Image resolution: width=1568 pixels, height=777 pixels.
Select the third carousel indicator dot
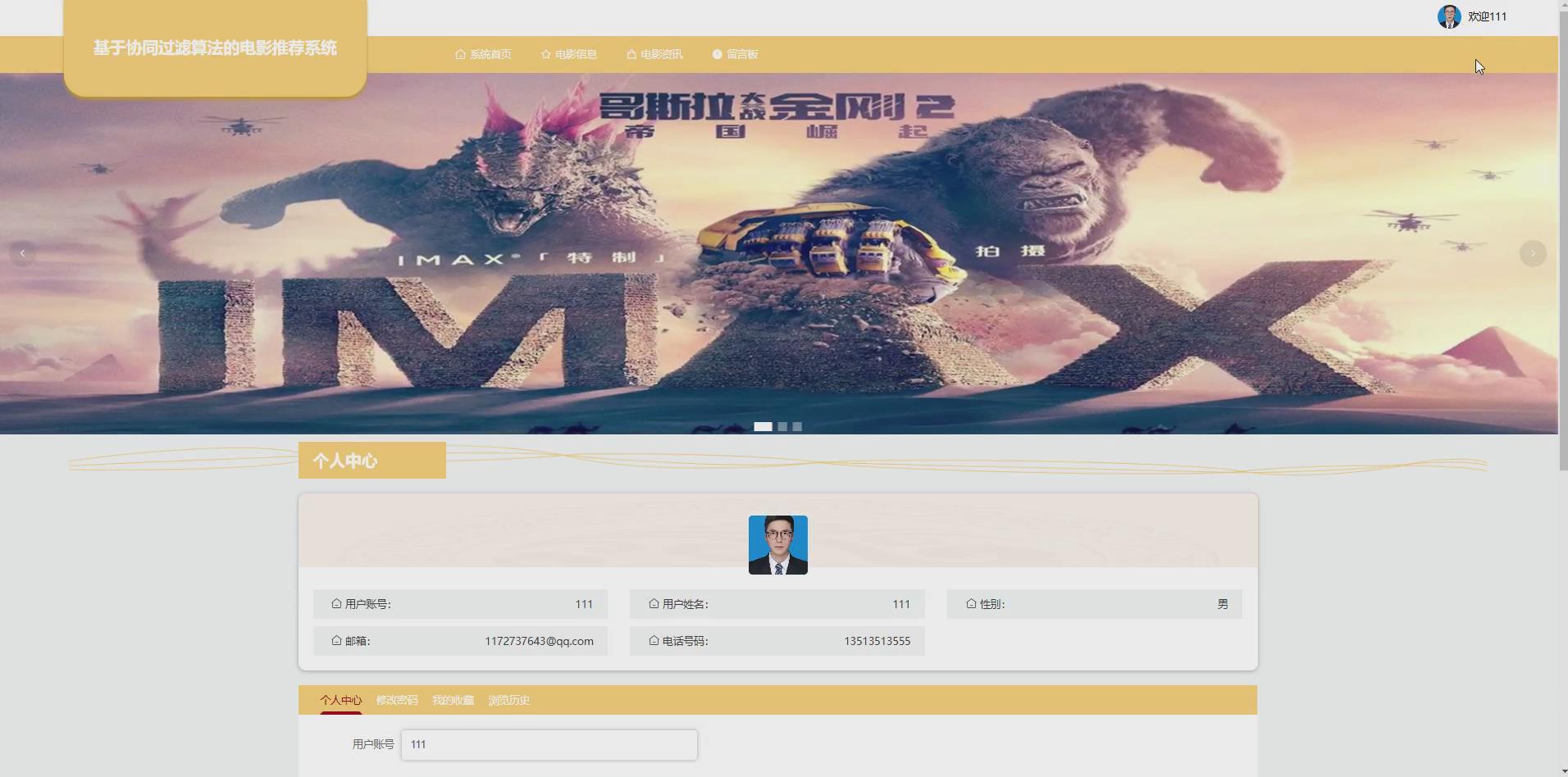pyautogui.click(x=797, y=426)
